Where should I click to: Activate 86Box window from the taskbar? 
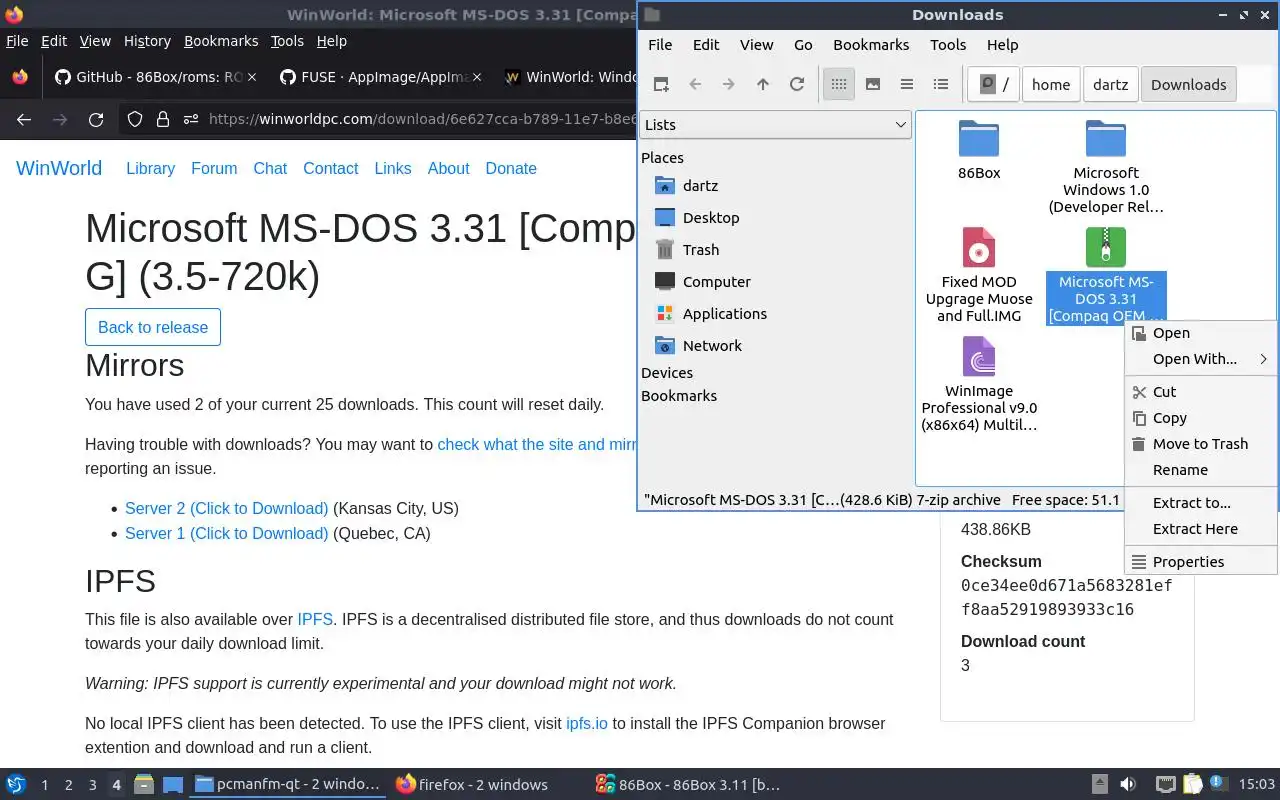tap(687, 784)
